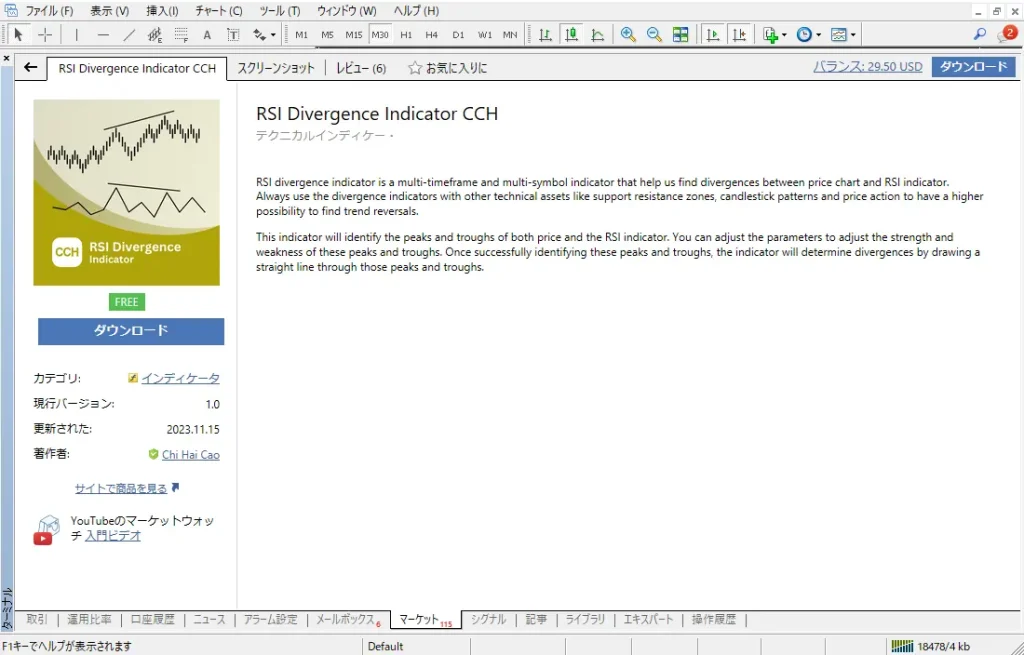Switch to スクリーンショット tab

pos(276,68)
